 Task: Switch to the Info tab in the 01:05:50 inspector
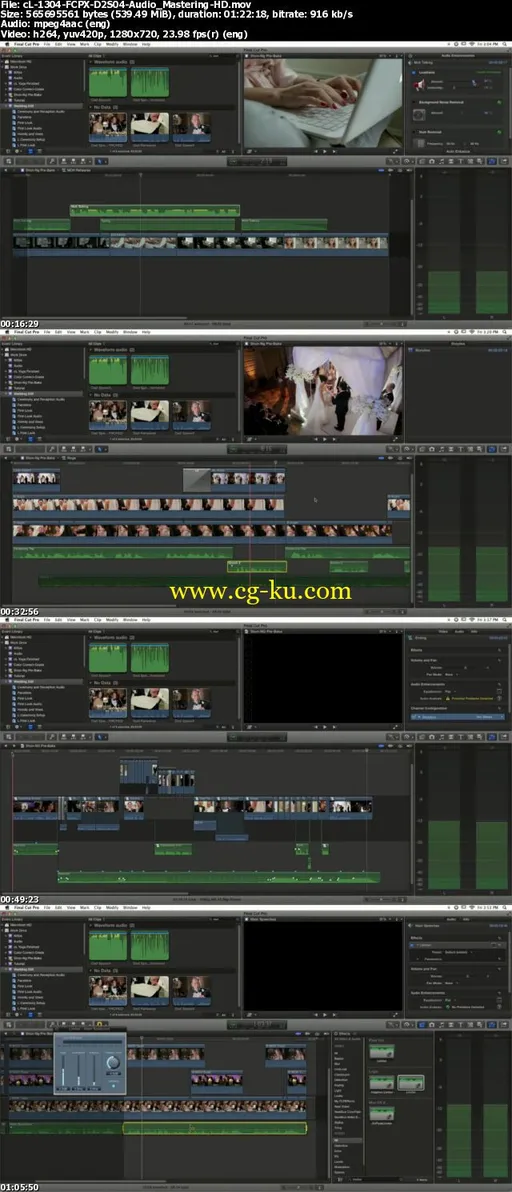coord(466,919)
